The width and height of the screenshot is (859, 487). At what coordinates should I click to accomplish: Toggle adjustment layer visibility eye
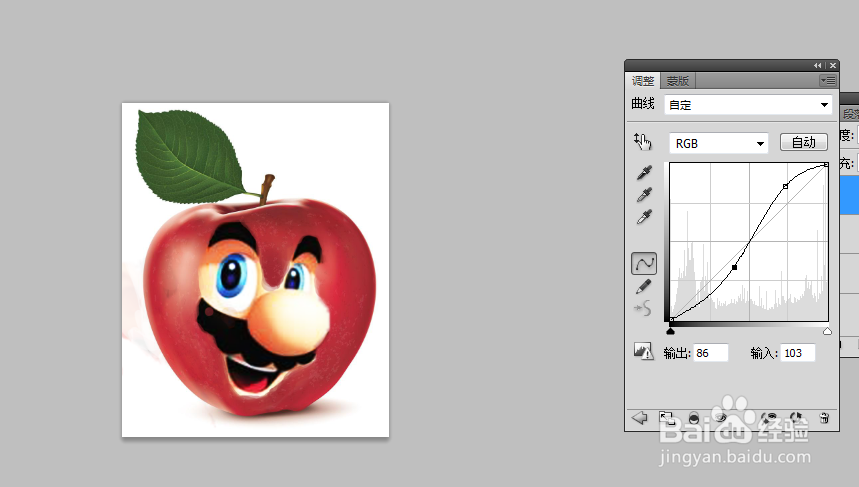tap(720, 419)
